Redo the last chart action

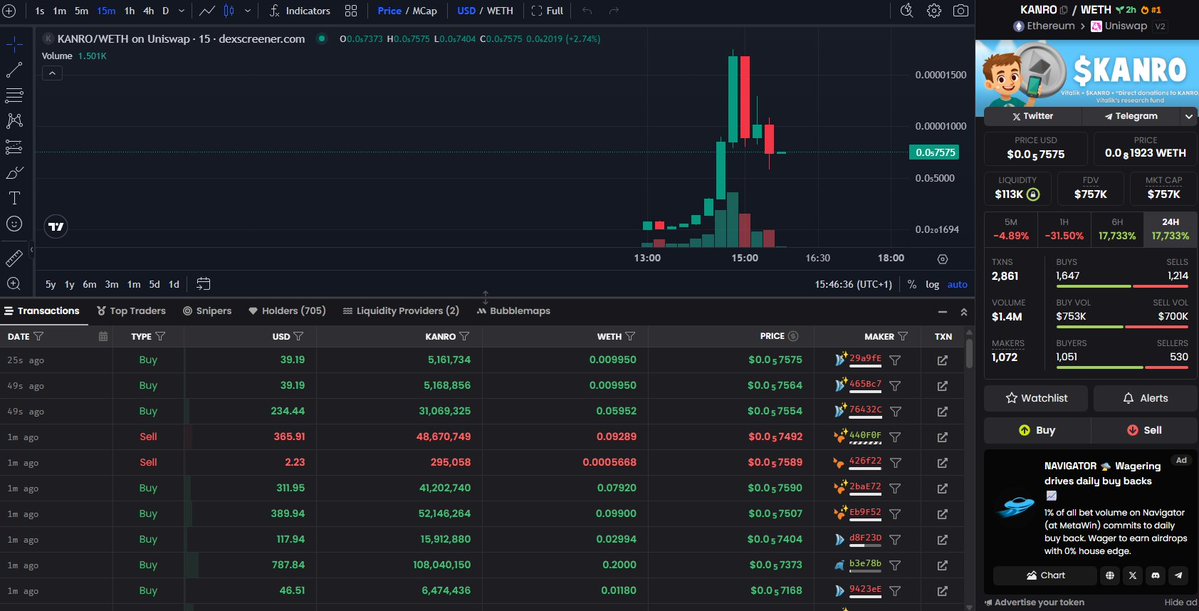click(613, 11)
